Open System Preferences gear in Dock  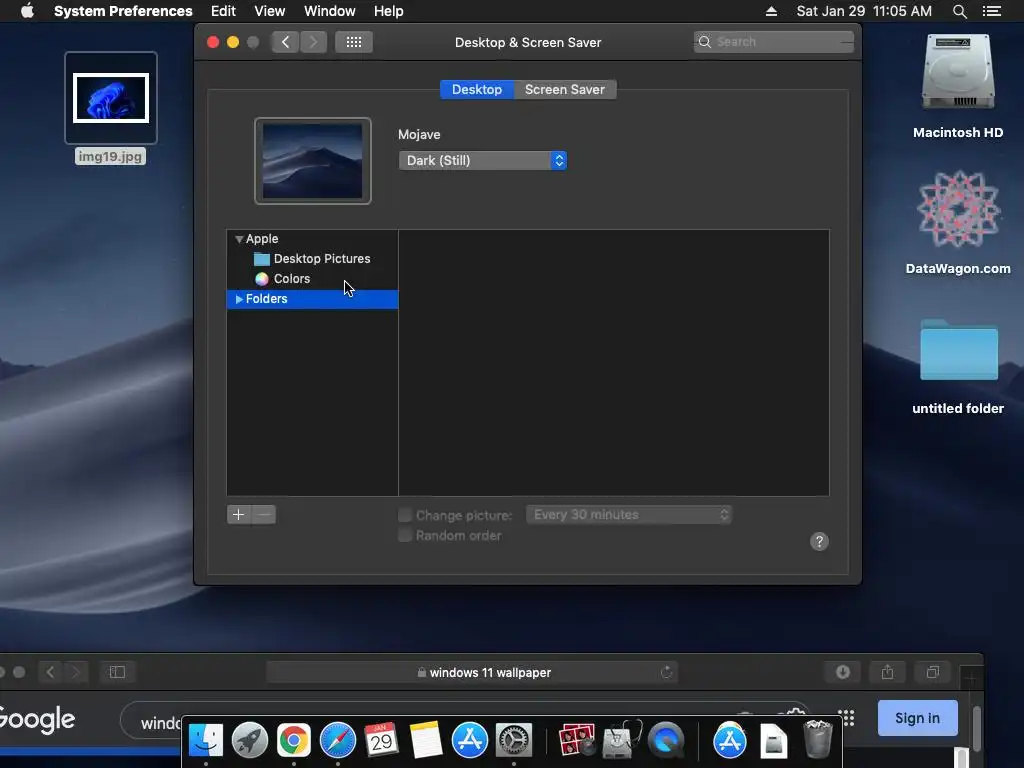[x=514, y=740]
